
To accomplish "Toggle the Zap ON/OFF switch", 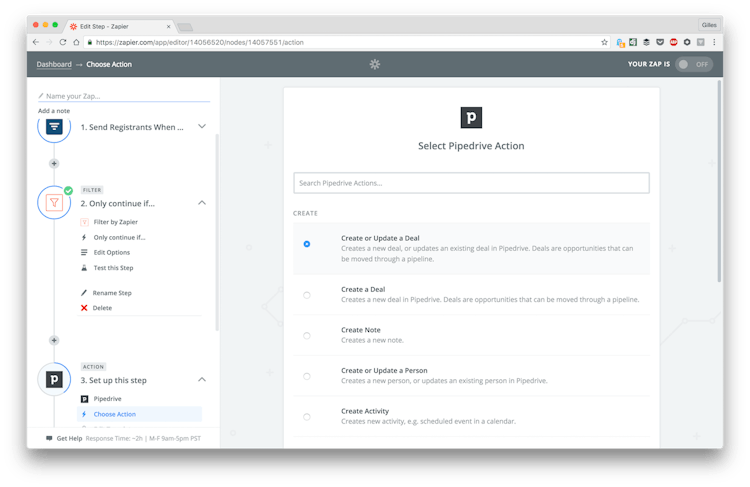I will (694, 64).
